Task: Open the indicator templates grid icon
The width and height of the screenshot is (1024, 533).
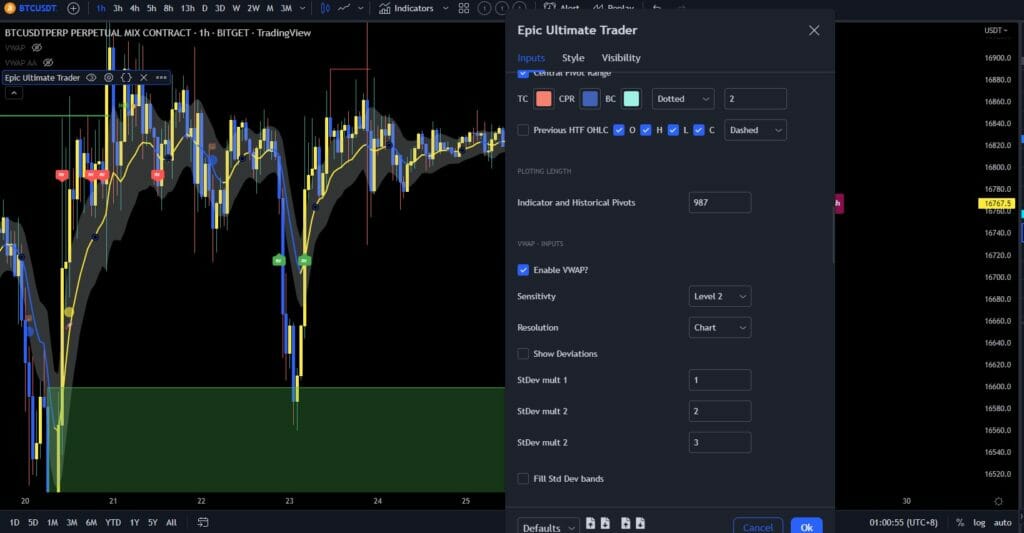Action: [464, 8]
